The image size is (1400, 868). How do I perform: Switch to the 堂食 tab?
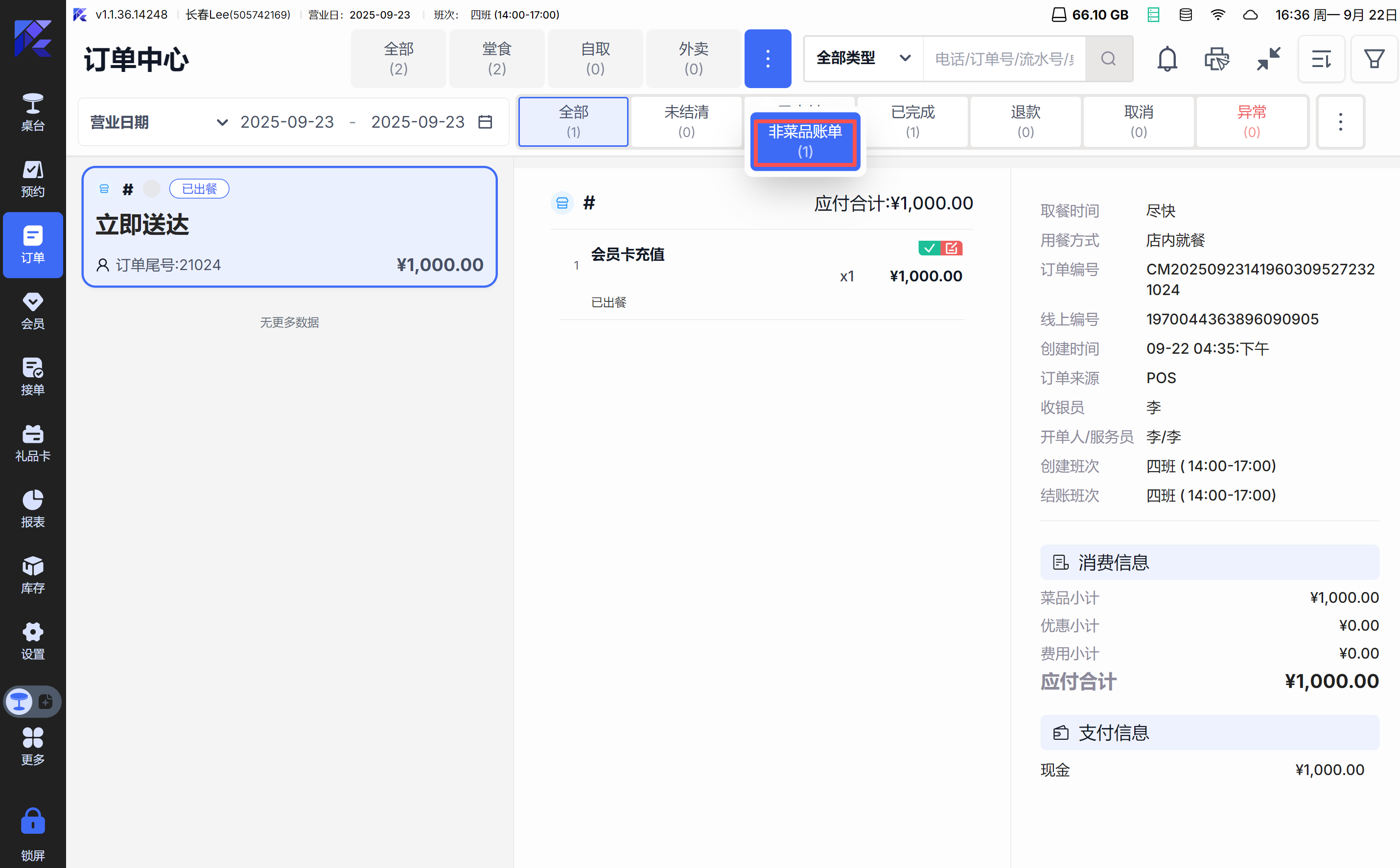[x=496, y=59]
